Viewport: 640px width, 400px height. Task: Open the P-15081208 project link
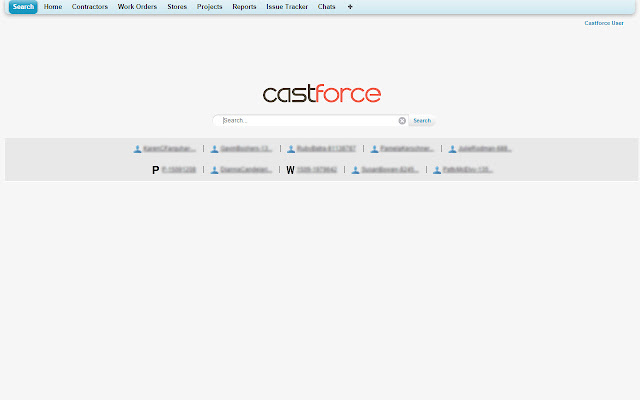tap(179, 169)
